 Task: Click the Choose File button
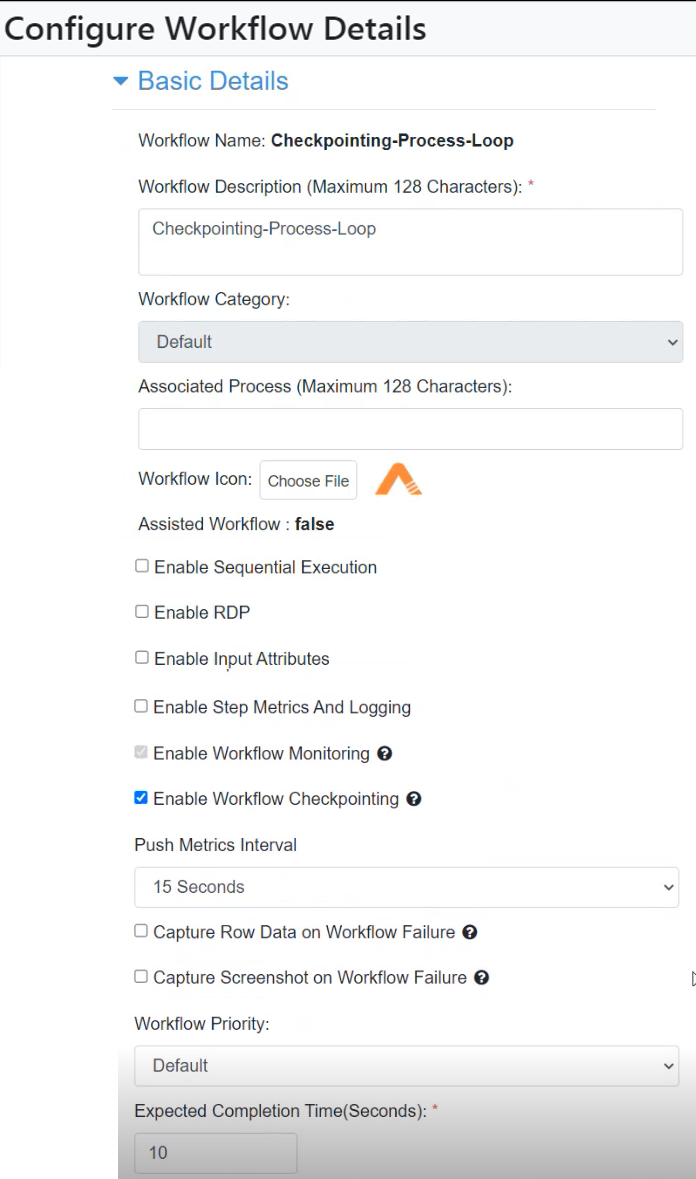pos(308,480)
